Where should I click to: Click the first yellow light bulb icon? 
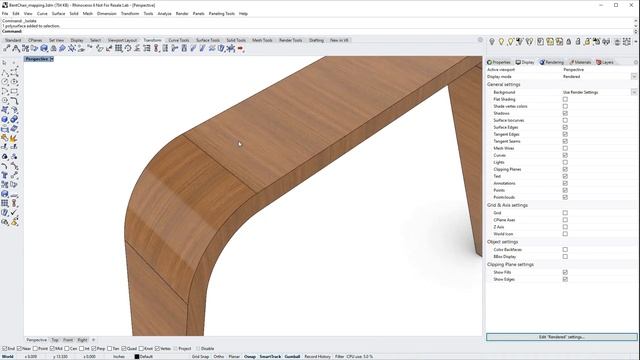[x=501, y=41]
